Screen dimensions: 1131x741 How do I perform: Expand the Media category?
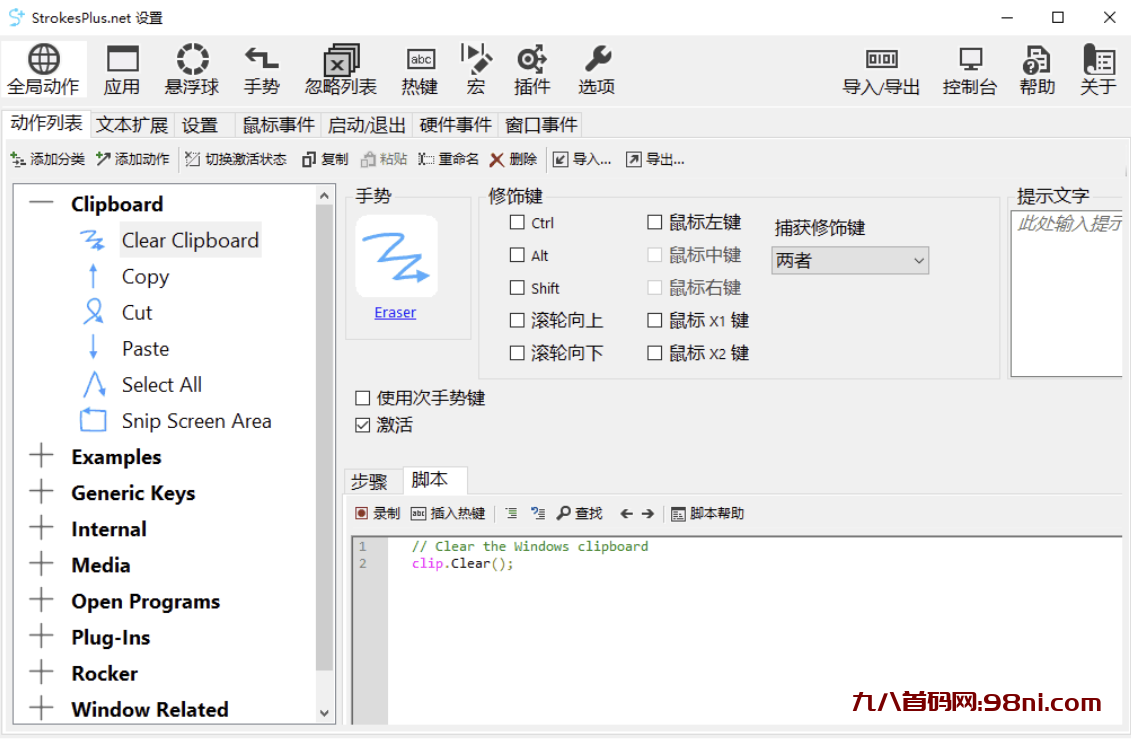pyautogui.click(x=41, y=564)
